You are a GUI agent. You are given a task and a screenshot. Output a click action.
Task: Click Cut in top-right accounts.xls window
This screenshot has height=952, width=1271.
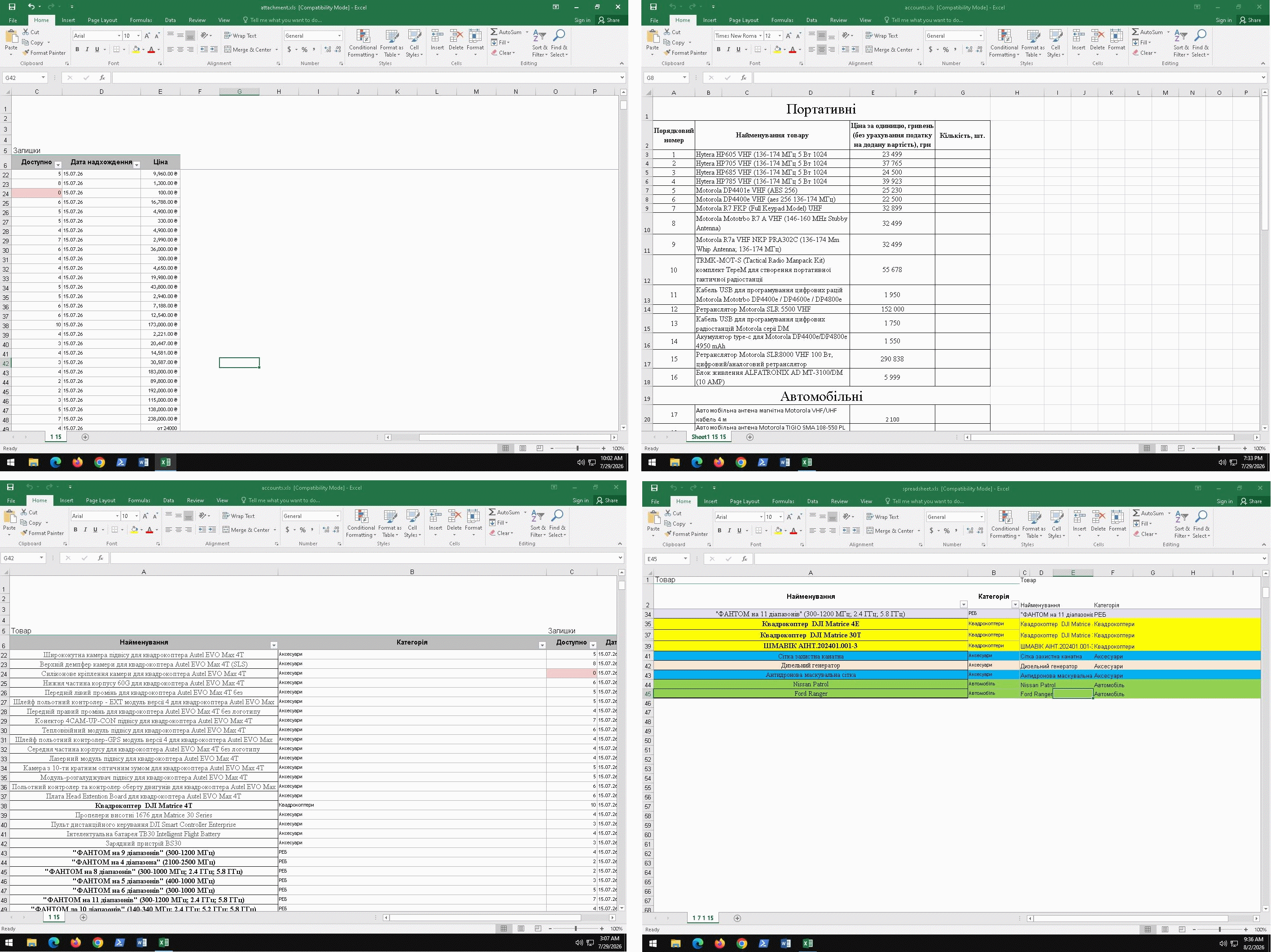[672, 32]
